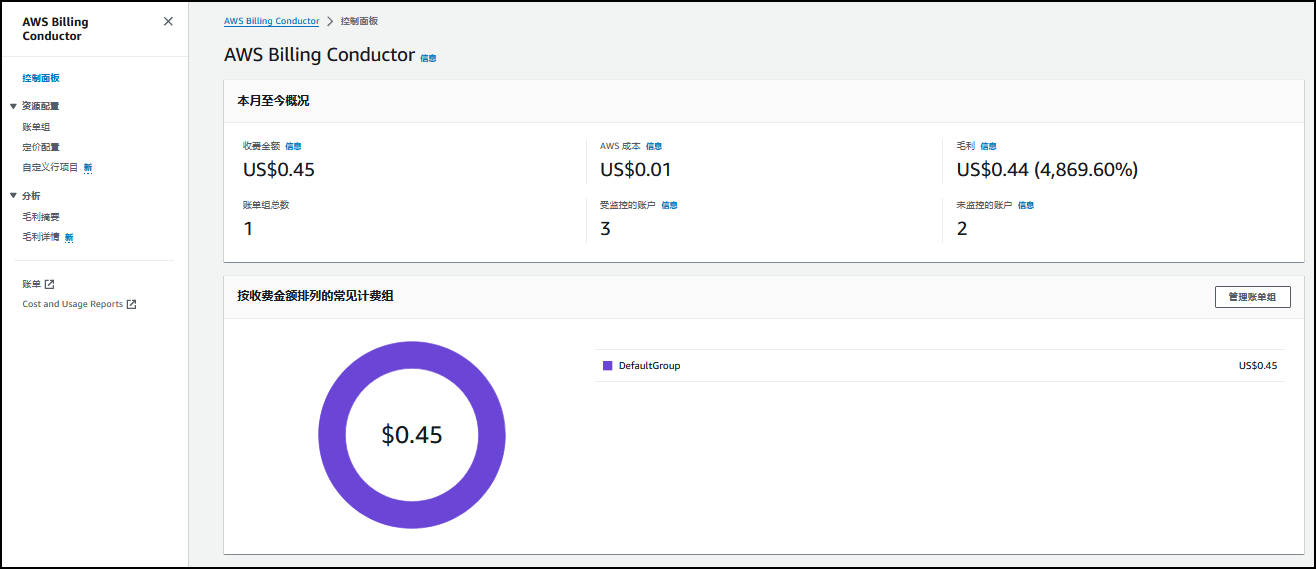
Task: Click 信息 link next to AWS 成本
Action: pos(654,146)
